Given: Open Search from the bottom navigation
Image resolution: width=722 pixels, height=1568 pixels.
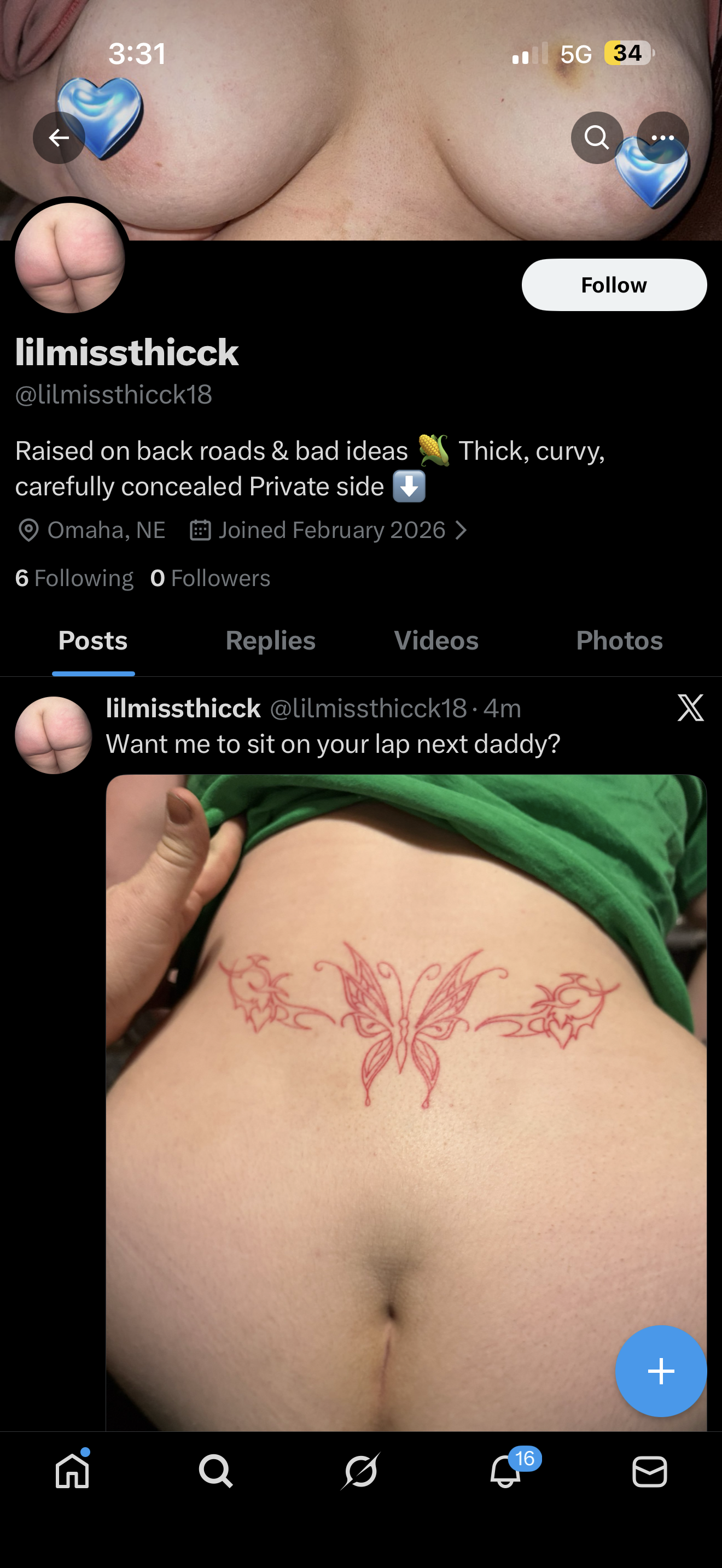Looking at the screenshot, I should tap(216, 1472).
